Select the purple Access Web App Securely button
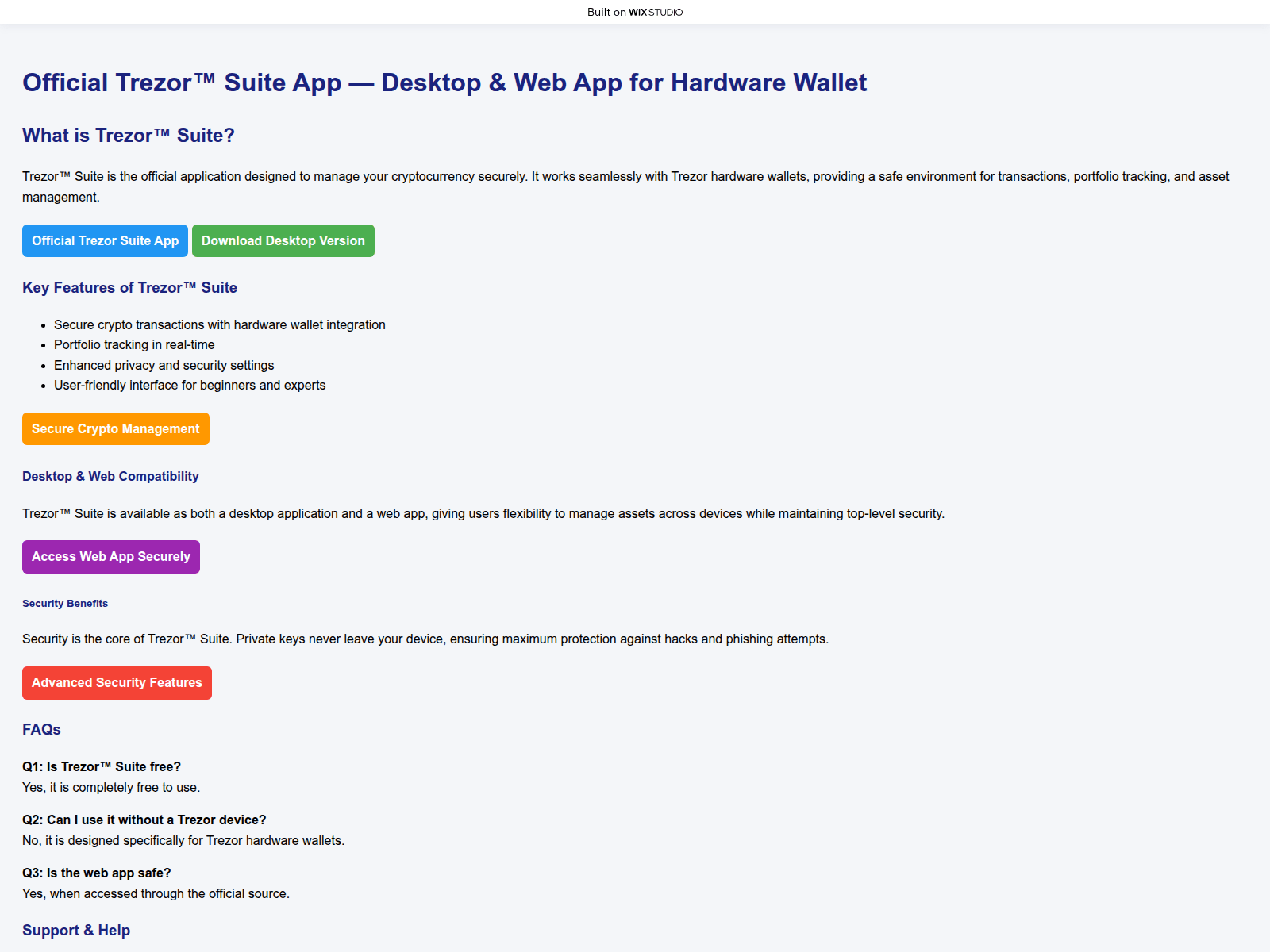 pos(111,557)
